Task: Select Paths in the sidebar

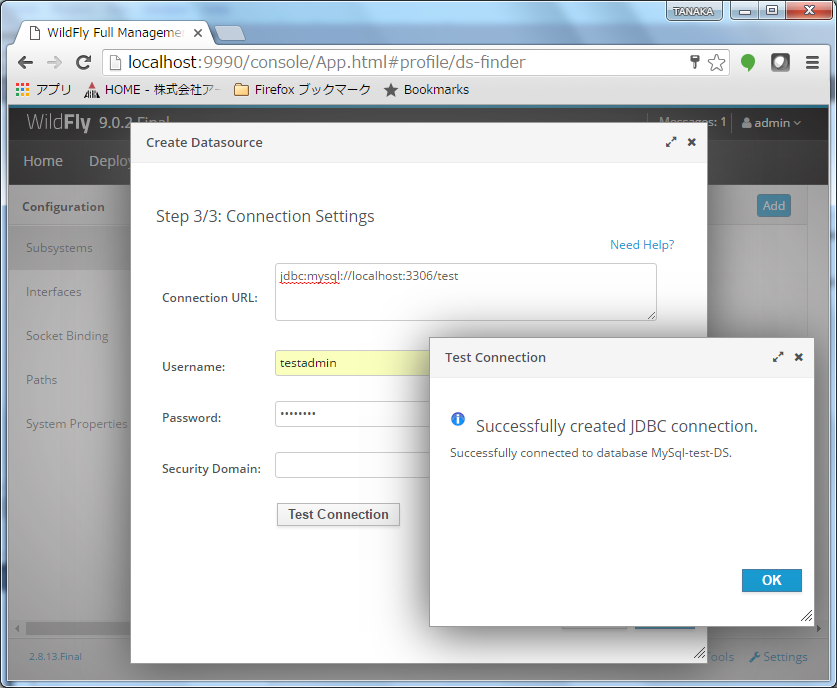Action: (x=69, y=380)
